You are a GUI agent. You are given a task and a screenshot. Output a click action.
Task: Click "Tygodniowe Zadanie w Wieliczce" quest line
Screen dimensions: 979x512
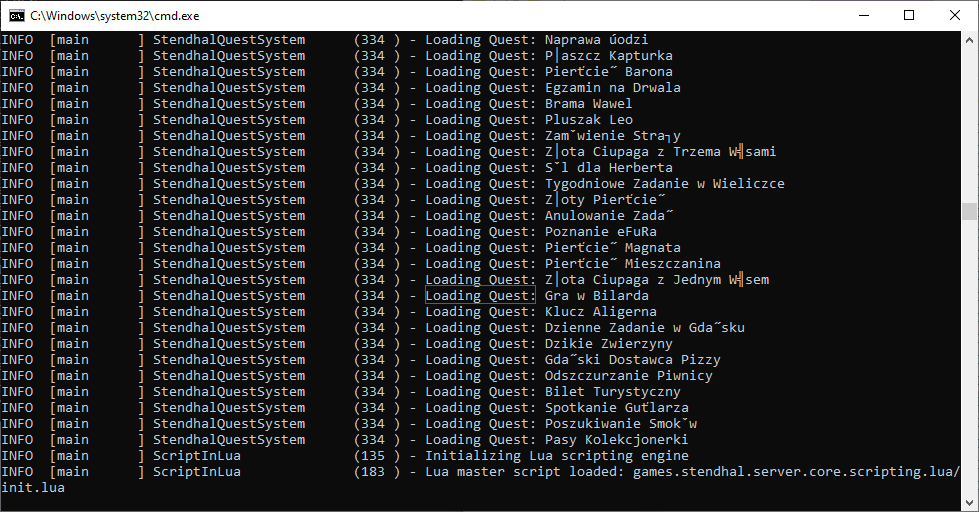[x=664, y=184]
